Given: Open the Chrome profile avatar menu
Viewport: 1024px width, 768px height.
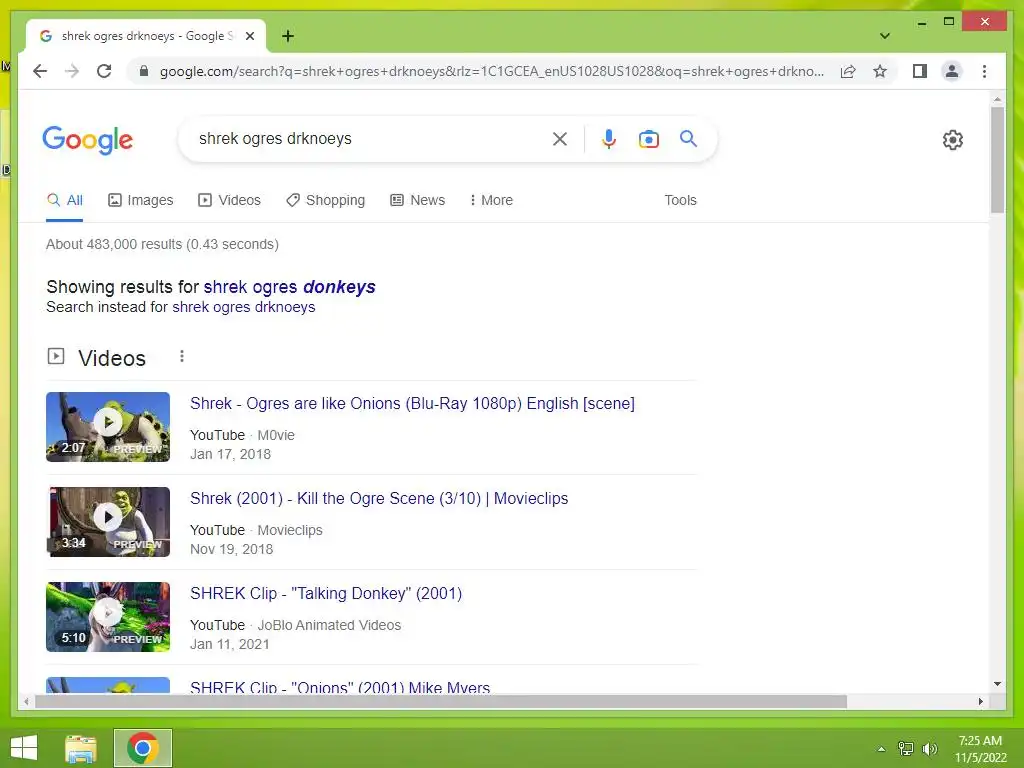Looking at the screenshot, I should 952,71.
